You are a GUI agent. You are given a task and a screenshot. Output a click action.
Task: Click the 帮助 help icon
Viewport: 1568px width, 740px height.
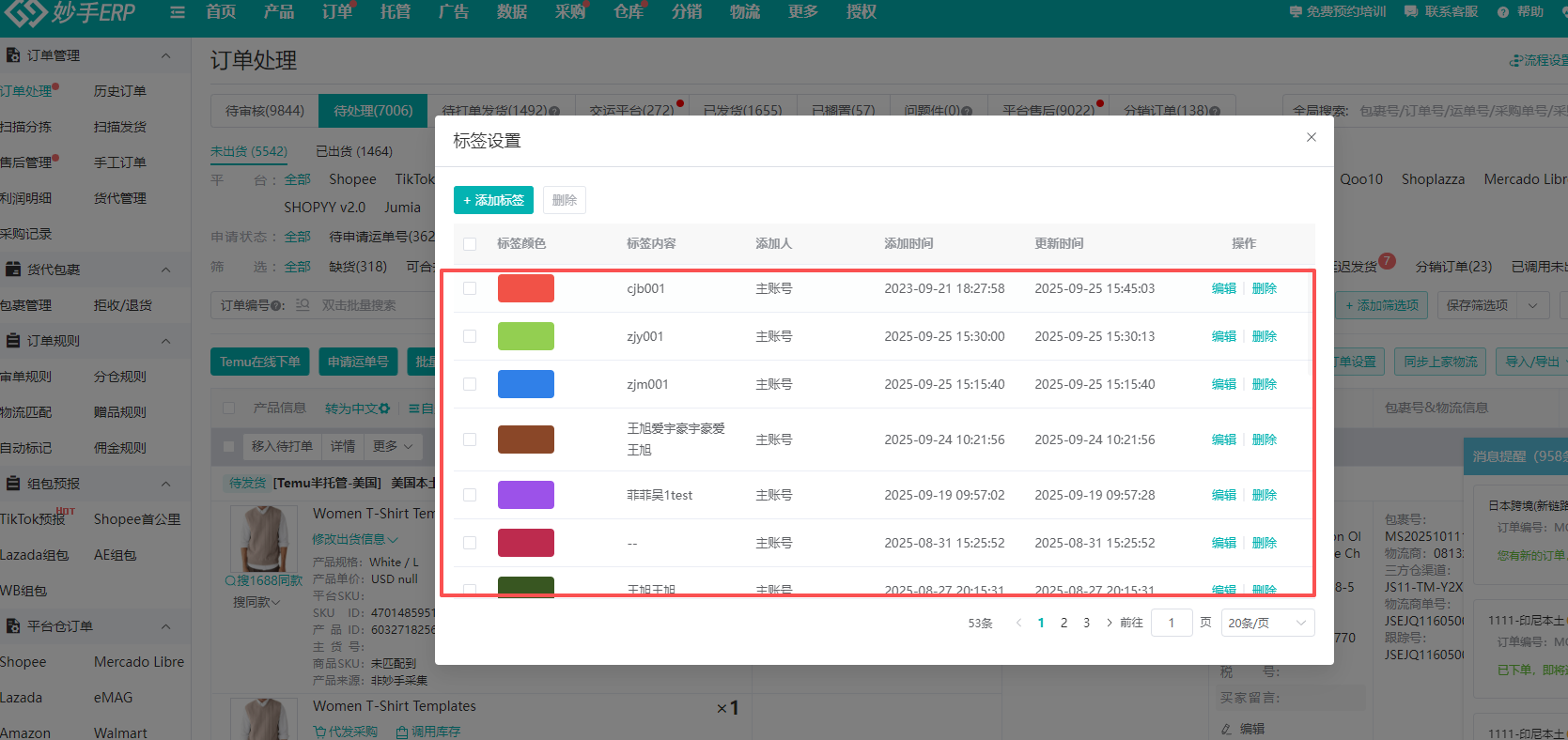click(x=1503, y=12)
